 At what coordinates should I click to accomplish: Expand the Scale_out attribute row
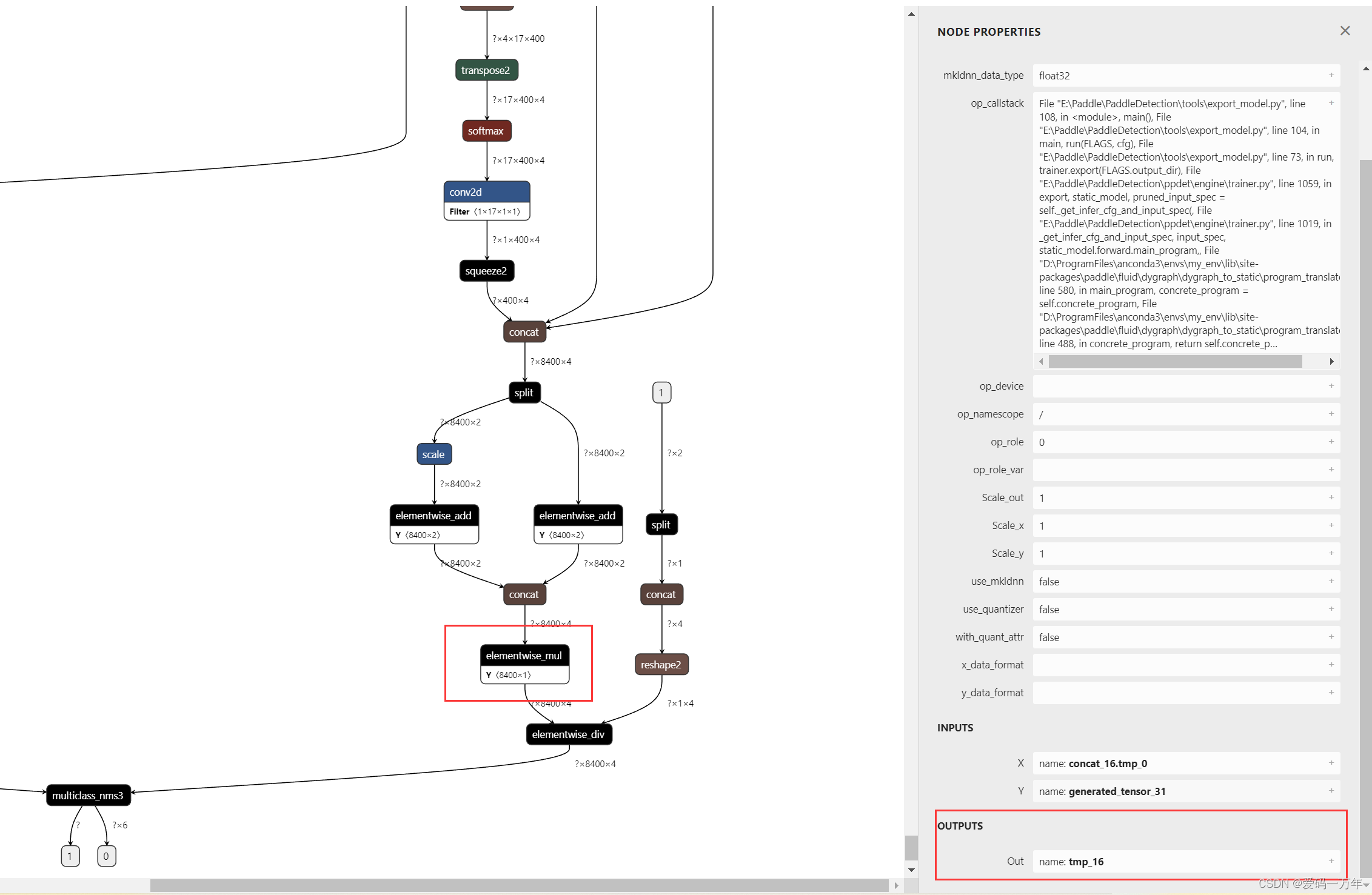tap(1331, 497)
